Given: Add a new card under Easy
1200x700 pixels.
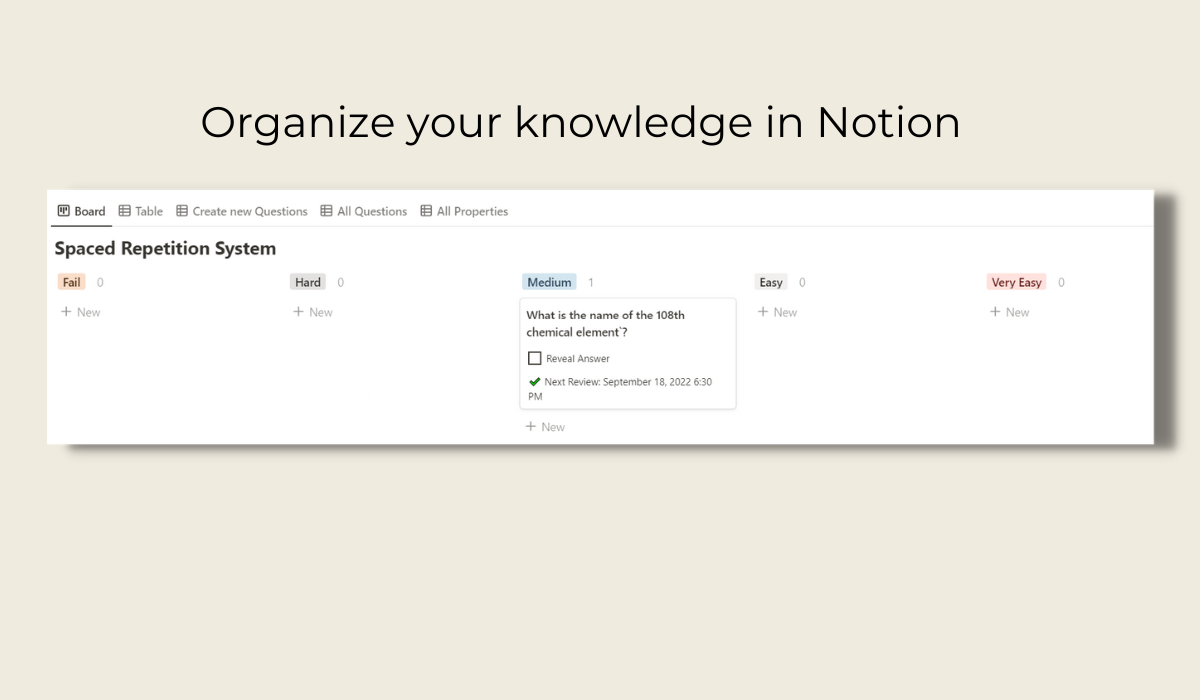Looking at the screenshot, I should [x=777, y=312].
